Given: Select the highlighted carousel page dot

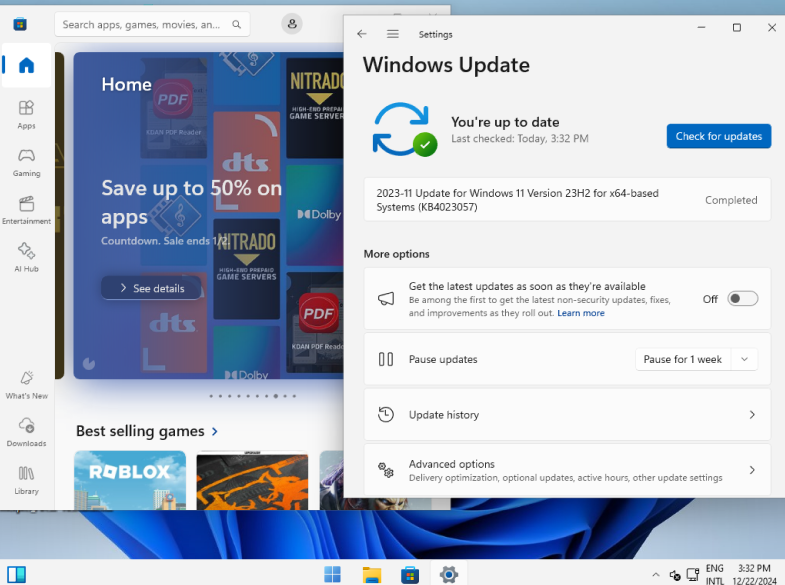Looking at the screenshot, I should (x=275, y=396).
